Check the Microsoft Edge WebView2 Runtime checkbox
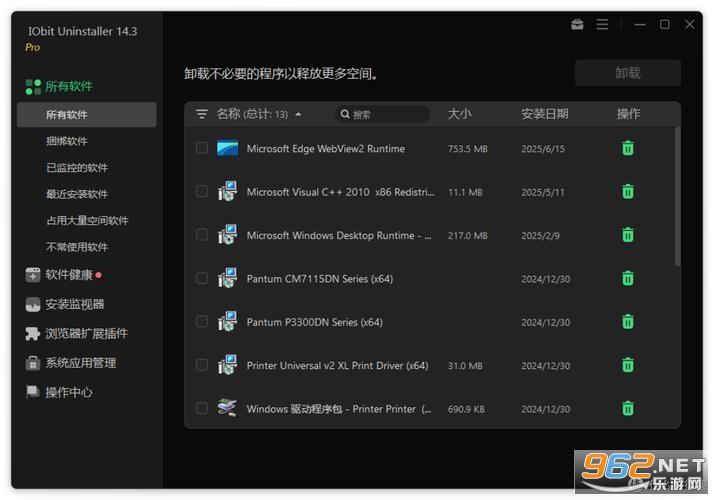The width and height of the screenshot is (714, 500). point(202,148)
